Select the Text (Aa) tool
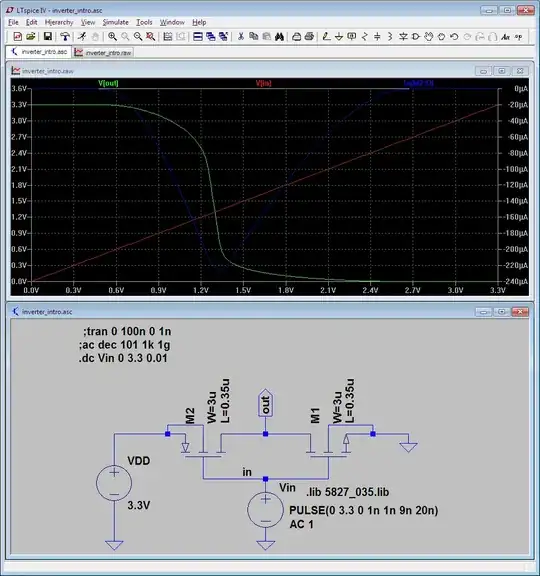Viewport: 540px width, 576px height. tap(506, 36)
